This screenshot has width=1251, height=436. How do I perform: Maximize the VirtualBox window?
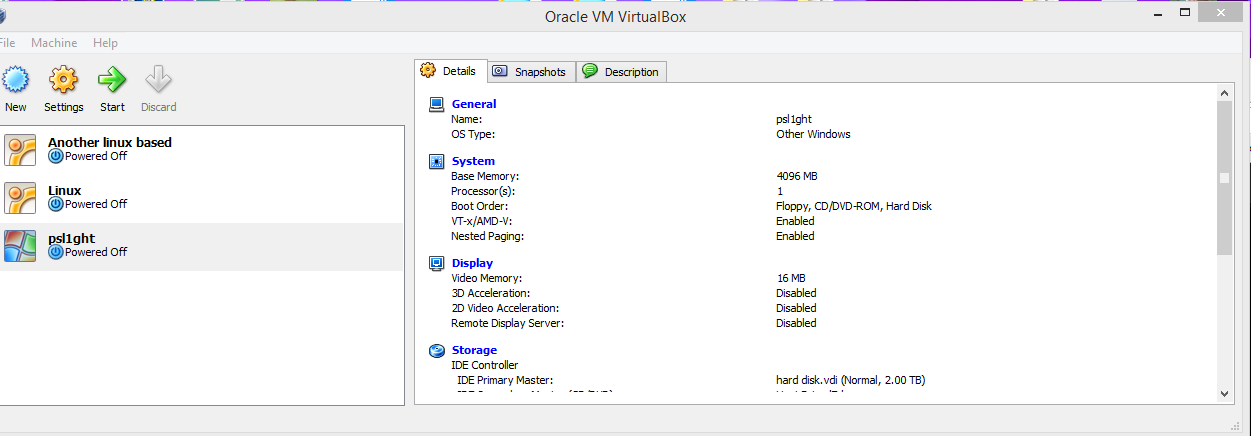point(1185,14)
